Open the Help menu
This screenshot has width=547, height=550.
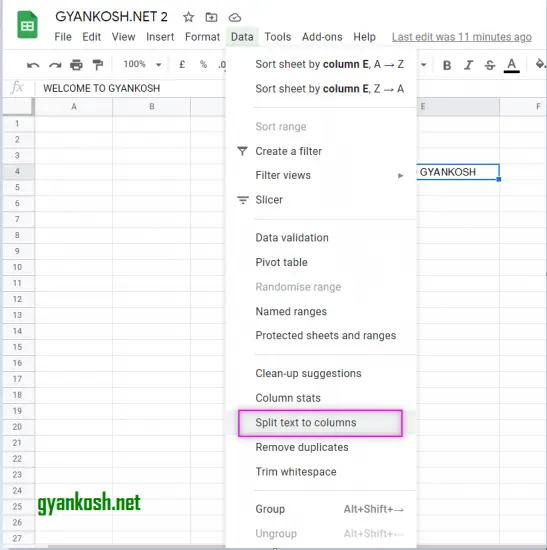point(364,37)
